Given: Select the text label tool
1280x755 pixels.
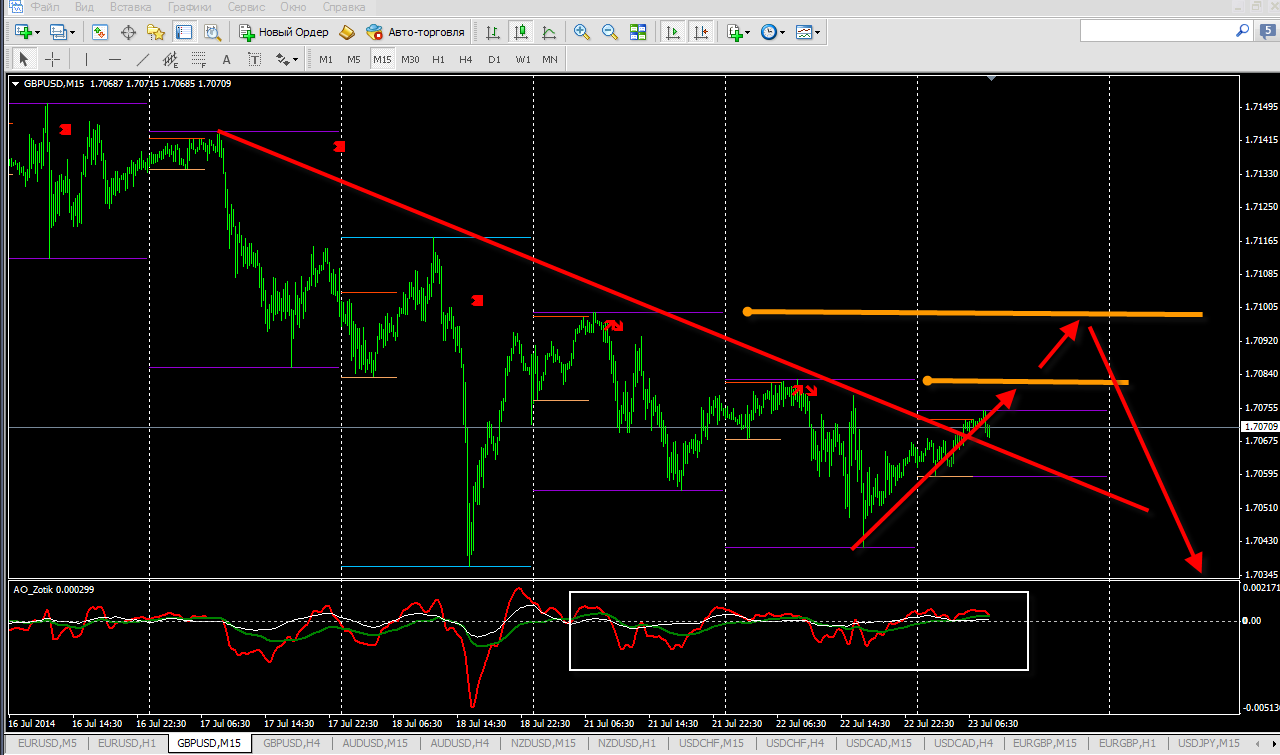Looking at the screenshot, I should pyautogui.click(x=226, y=59).
